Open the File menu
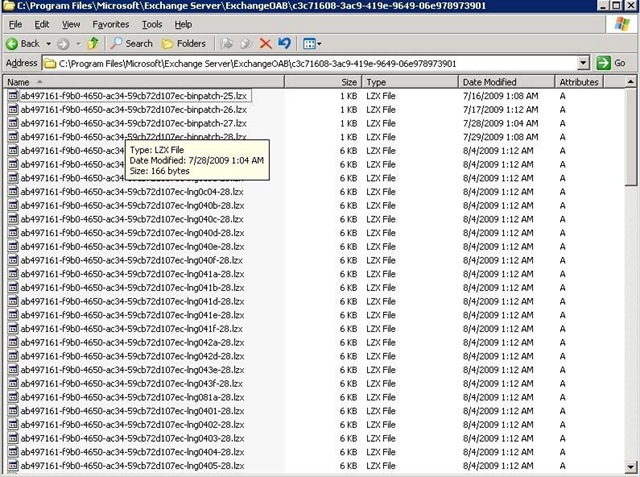Screen dimensions: 640x477 click(15, 24)
